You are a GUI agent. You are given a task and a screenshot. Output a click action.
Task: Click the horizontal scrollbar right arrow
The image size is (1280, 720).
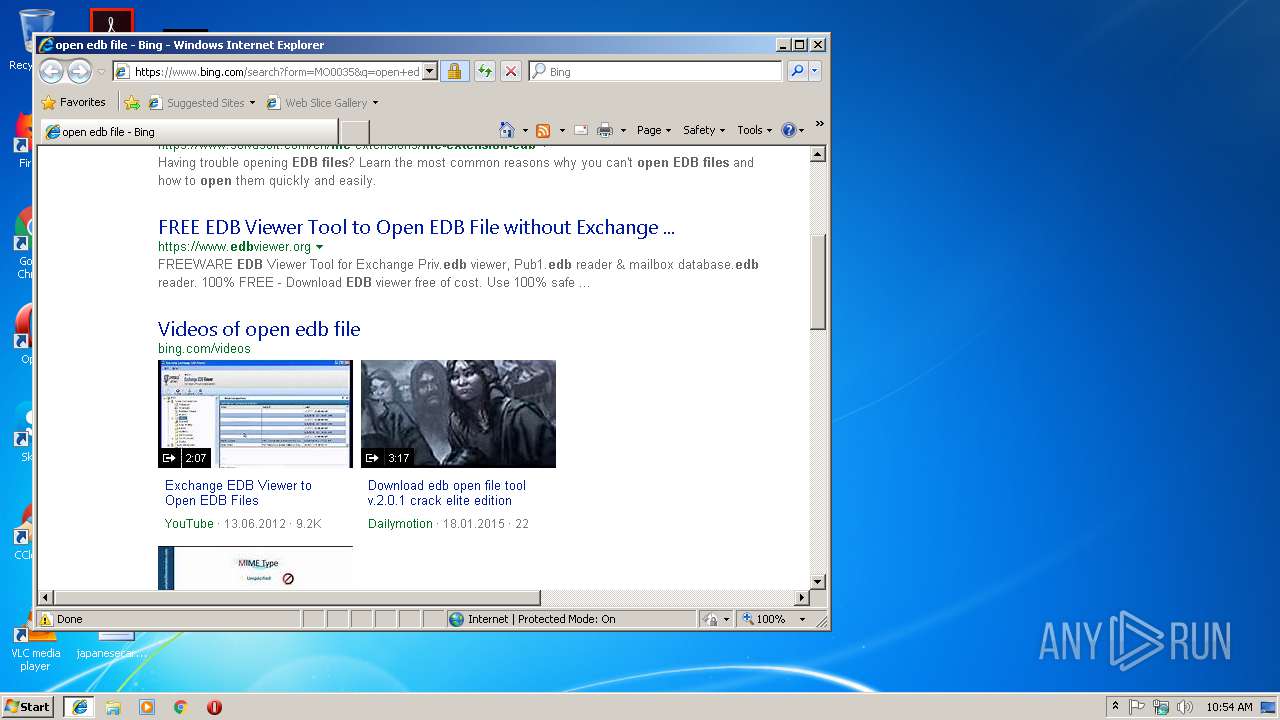pos(801,598)
